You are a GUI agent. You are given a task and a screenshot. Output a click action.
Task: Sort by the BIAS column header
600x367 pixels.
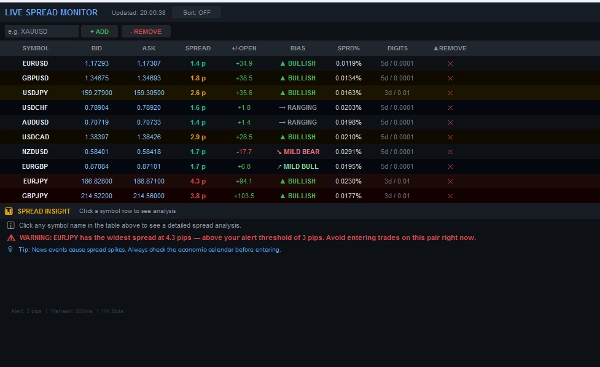pos(298,48)
